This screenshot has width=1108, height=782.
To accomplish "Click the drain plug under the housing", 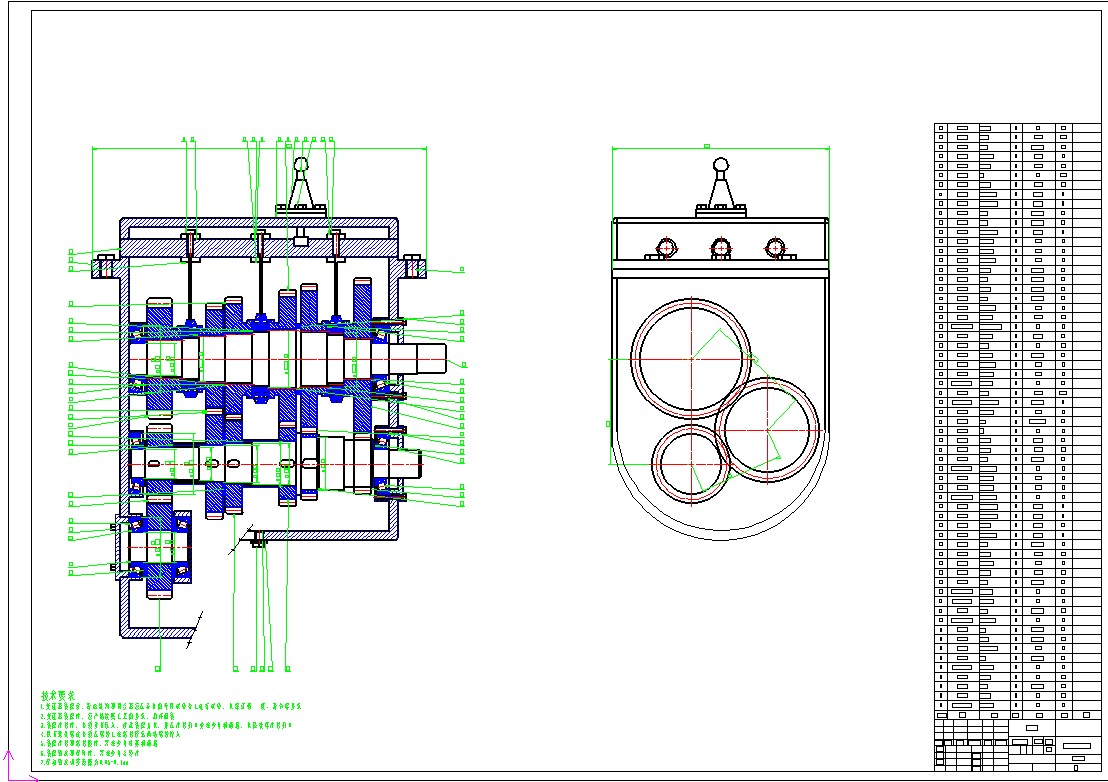I will click(259, 541).
